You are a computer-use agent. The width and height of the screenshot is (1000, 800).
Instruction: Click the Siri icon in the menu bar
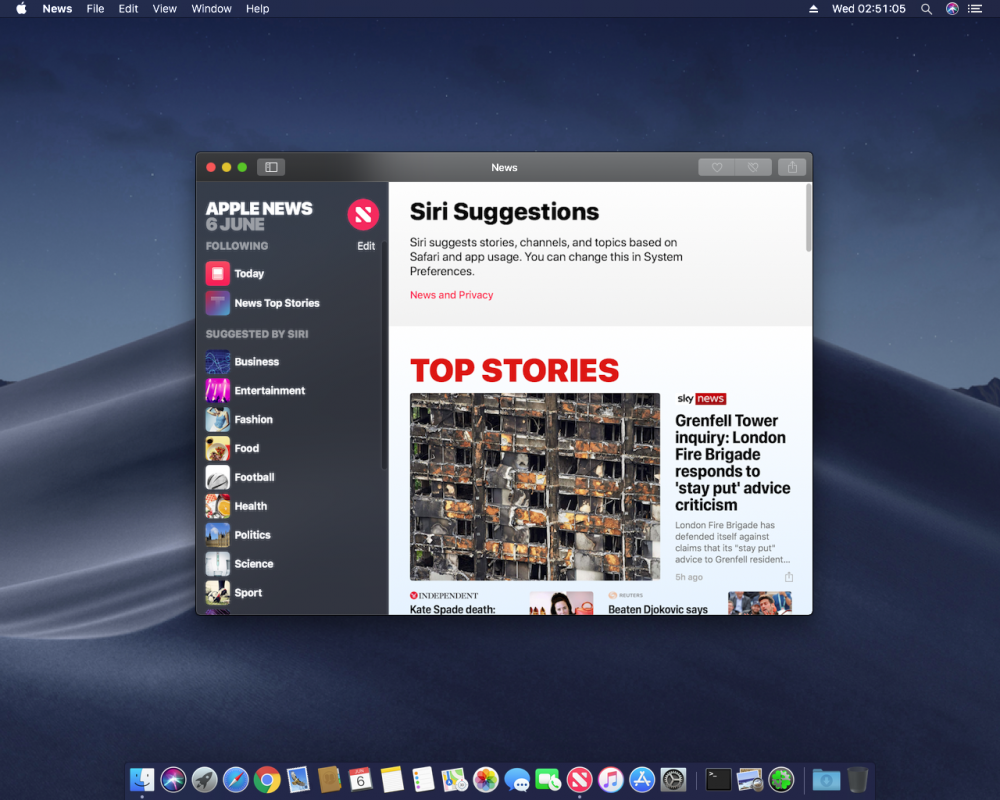pyautogui.click(x=952, y=9)
